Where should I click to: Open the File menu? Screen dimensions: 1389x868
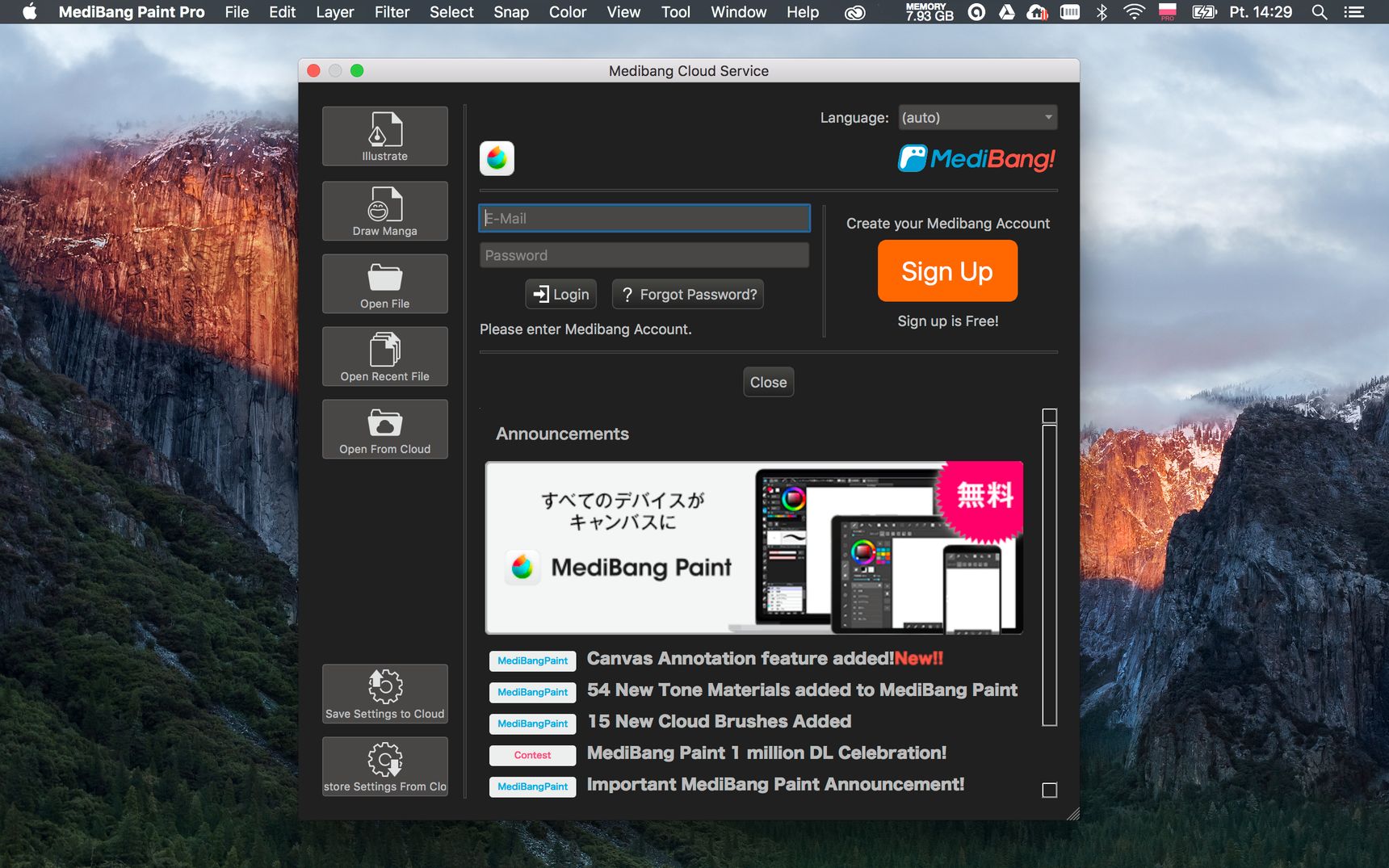[x=237, y=12]
